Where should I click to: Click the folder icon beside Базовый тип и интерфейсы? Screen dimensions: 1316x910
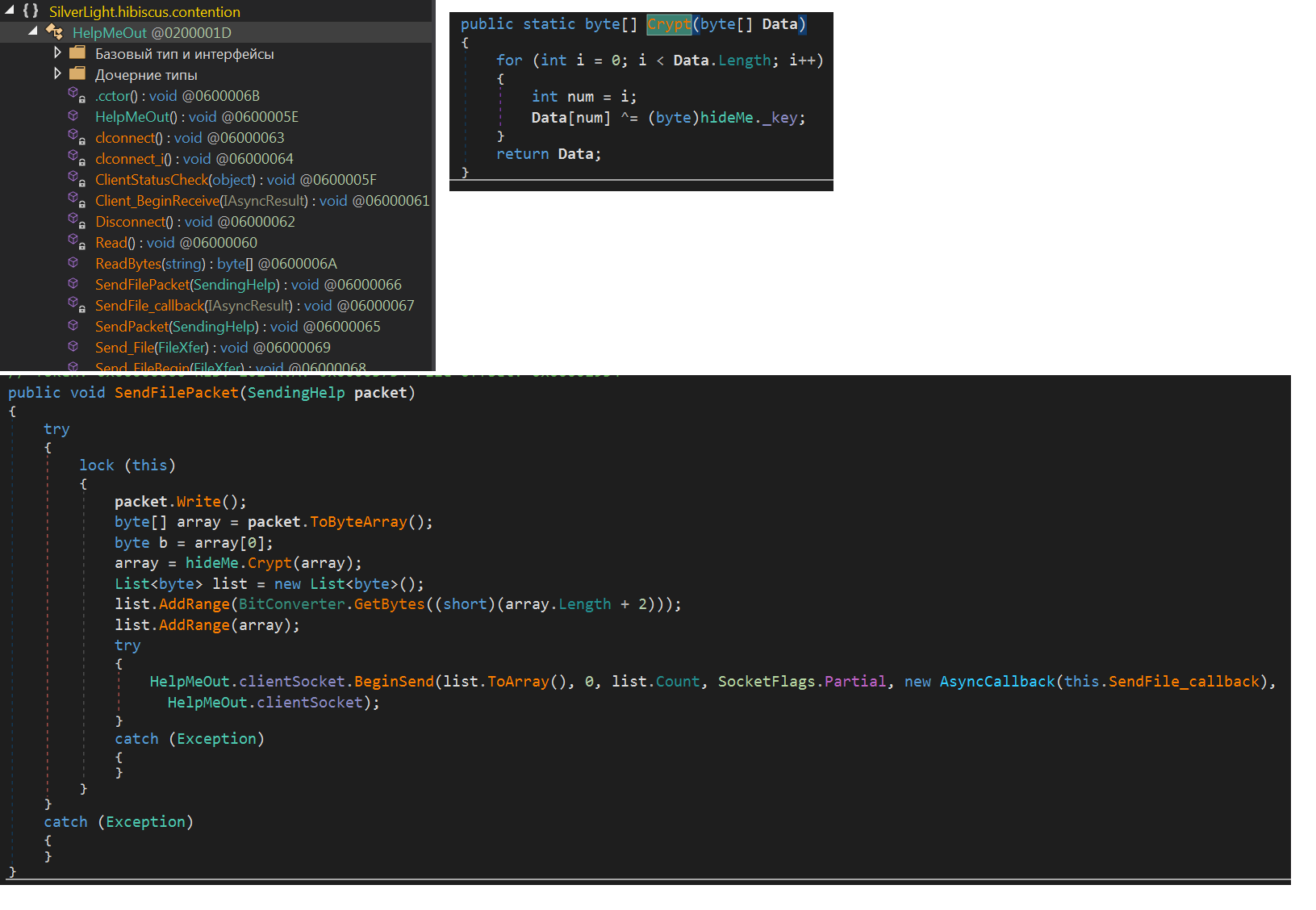point(77,53)
